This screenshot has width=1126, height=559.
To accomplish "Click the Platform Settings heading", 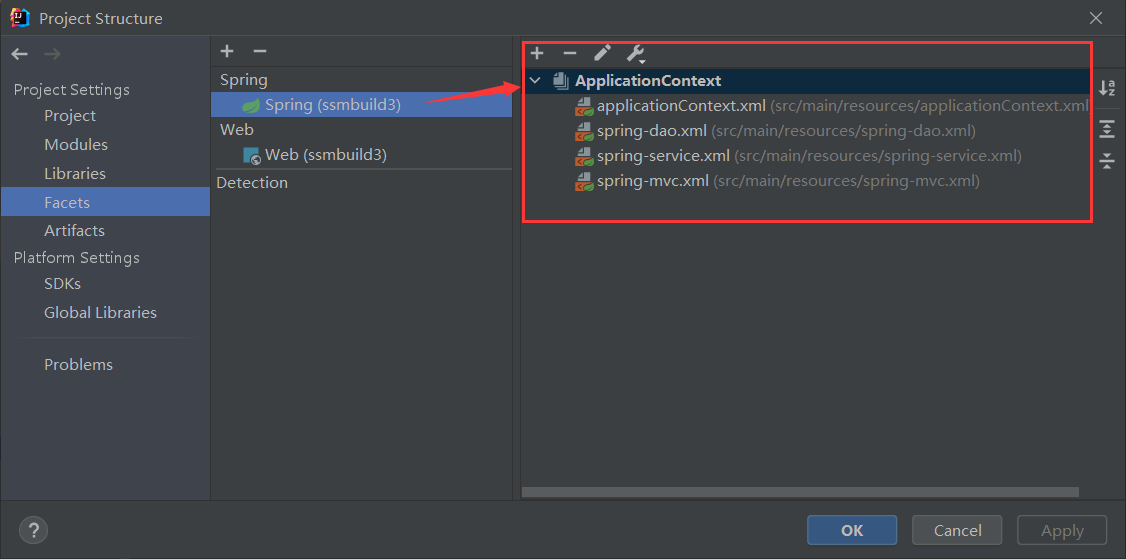I will (x=77, y=257).
